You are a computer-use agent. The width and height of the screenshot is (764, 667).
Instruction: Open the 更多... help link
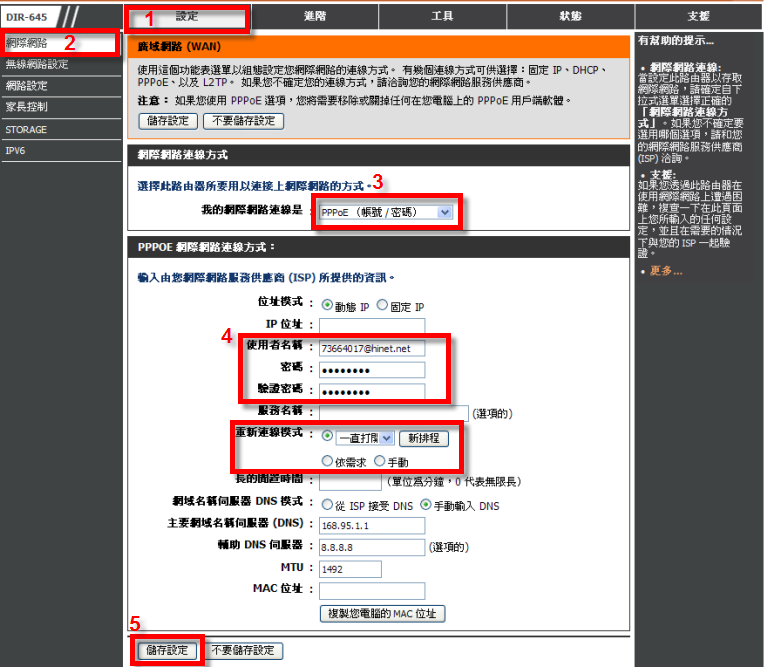665,271
